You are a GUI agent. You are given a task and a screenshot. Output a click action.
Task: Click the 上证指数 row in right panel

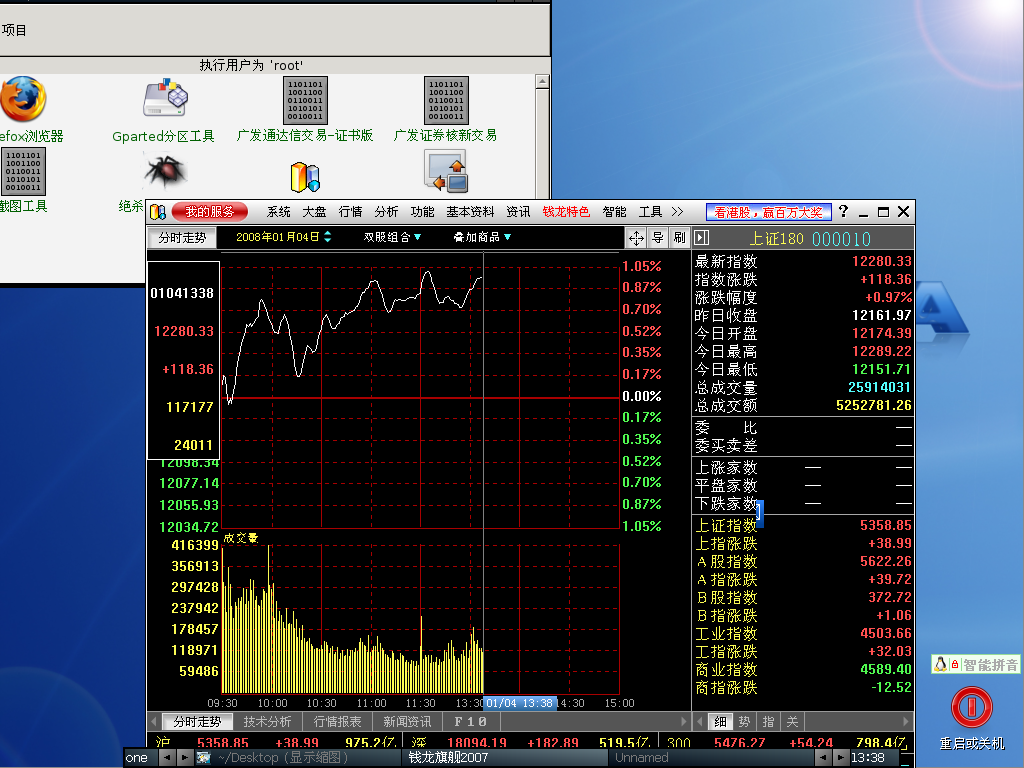point(803,525)
